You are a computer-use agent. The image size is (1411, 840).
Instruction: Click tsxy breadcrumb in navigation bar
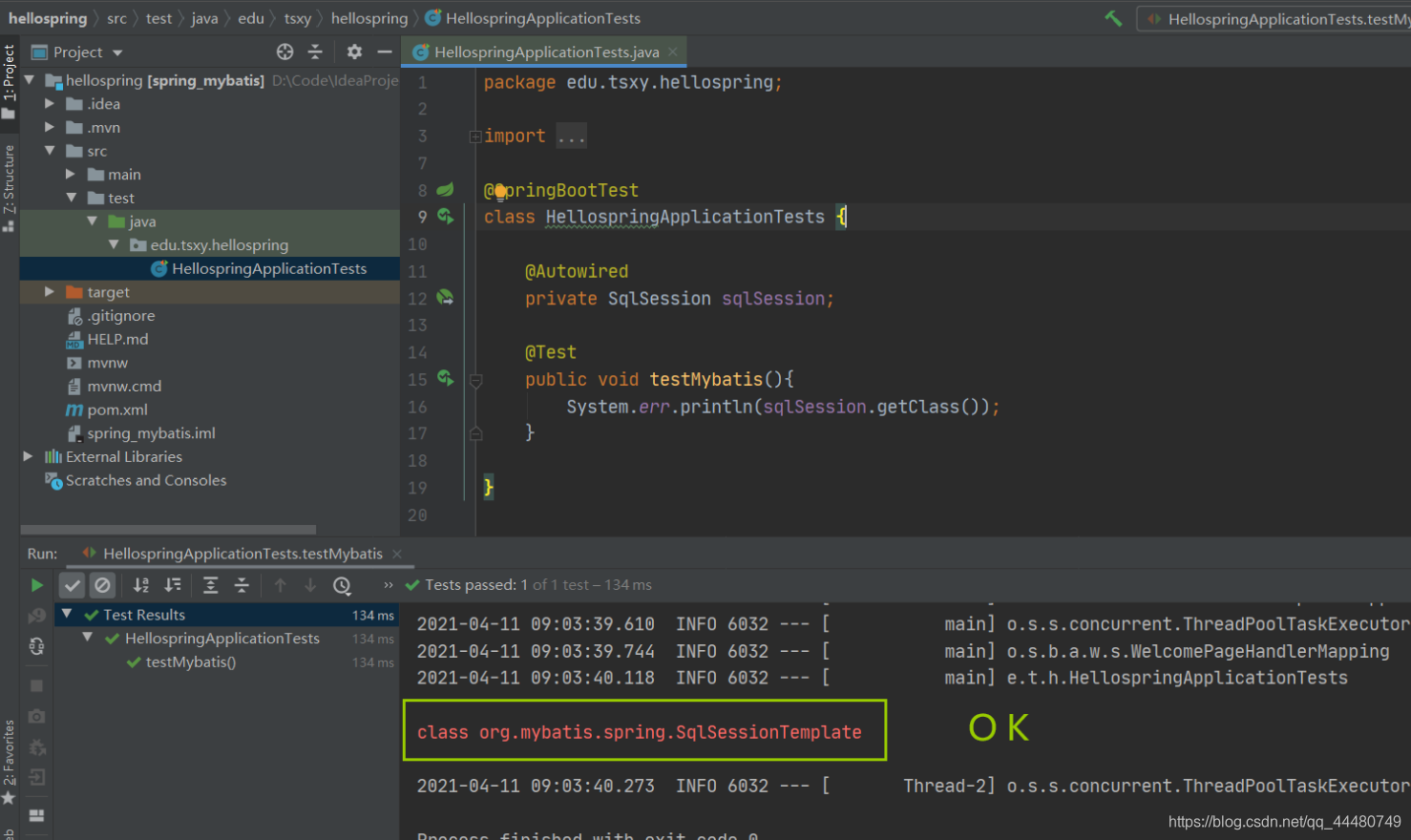point(297,18)
